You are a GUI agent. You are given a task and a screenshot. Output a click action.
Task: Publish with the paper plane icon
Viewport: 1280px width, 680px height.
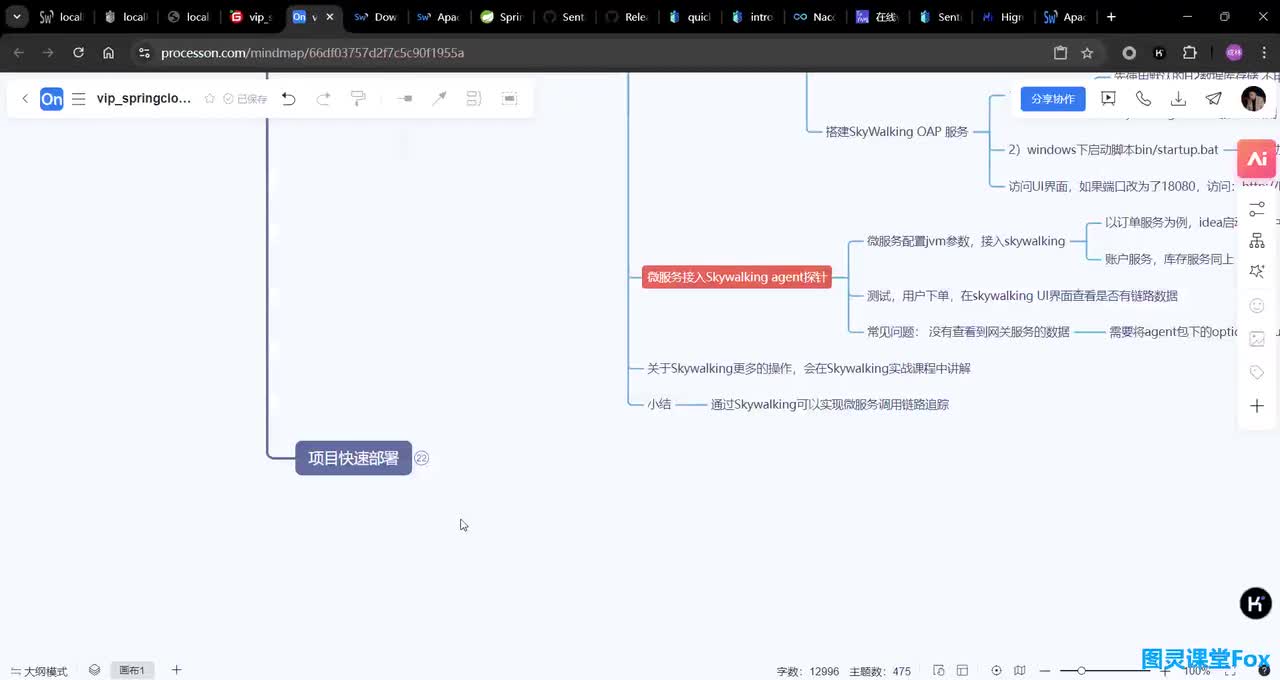1213,98
